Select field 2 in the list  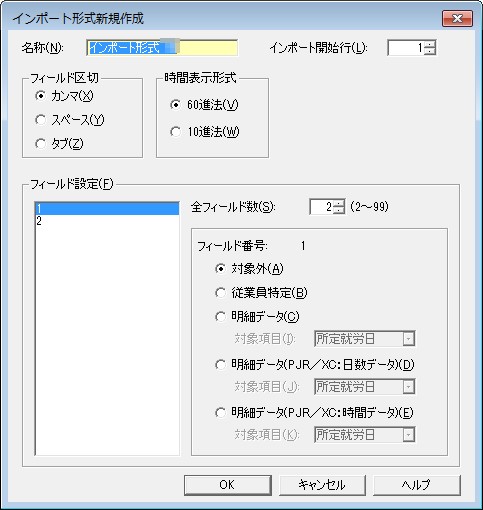[107, 221]
